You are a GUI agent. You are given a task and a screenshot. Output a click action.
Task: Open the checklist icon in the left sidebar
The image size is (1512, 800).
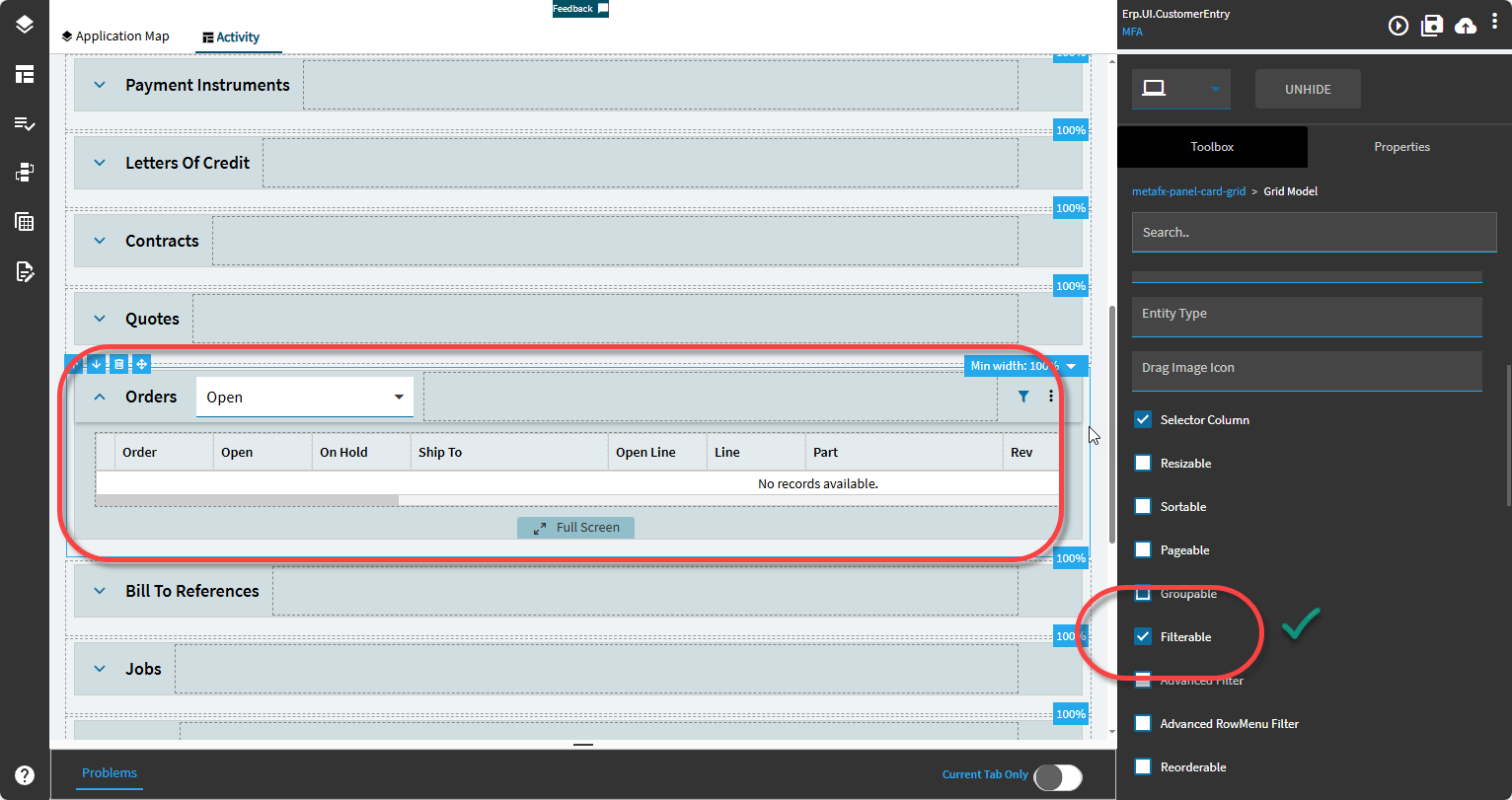(25, 123)
